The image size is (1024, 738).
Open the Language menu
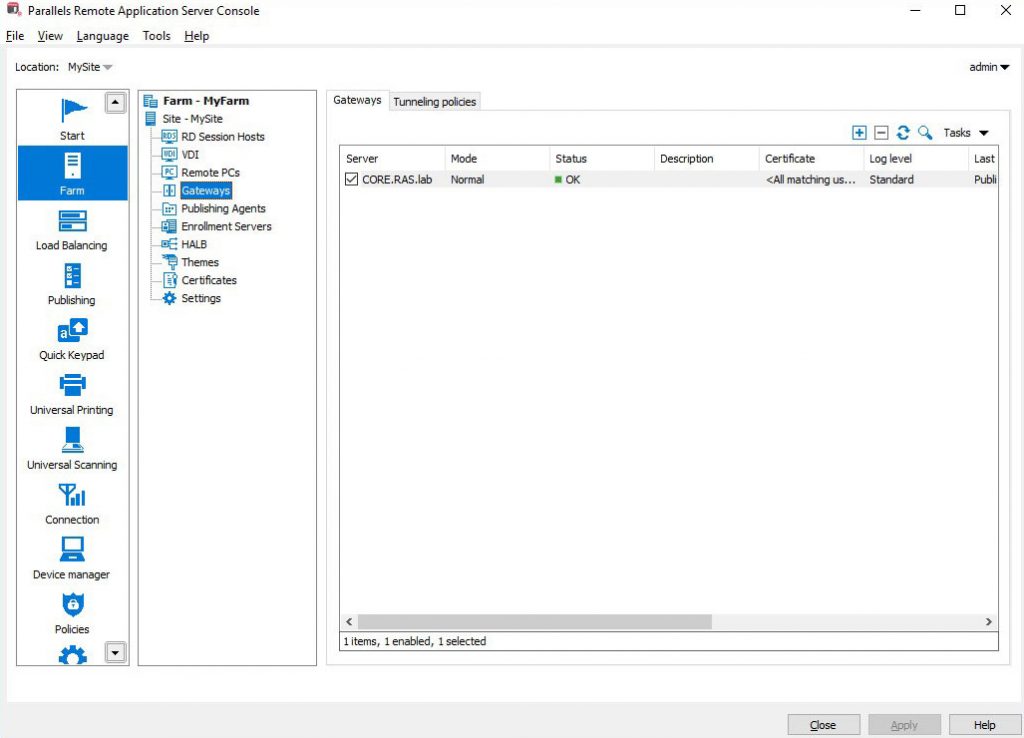[x=103, y=36]
